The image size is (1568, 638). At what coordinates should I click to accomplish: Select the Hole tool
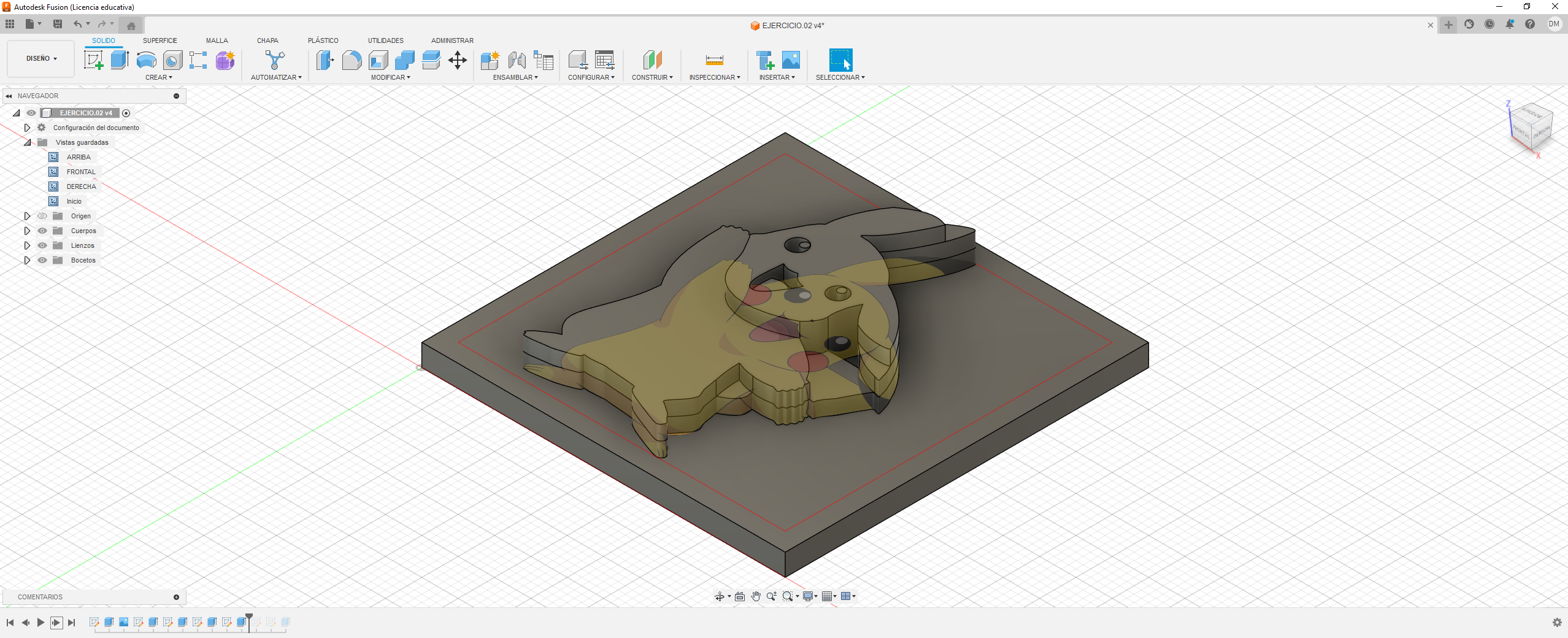[x=172, y=60]
